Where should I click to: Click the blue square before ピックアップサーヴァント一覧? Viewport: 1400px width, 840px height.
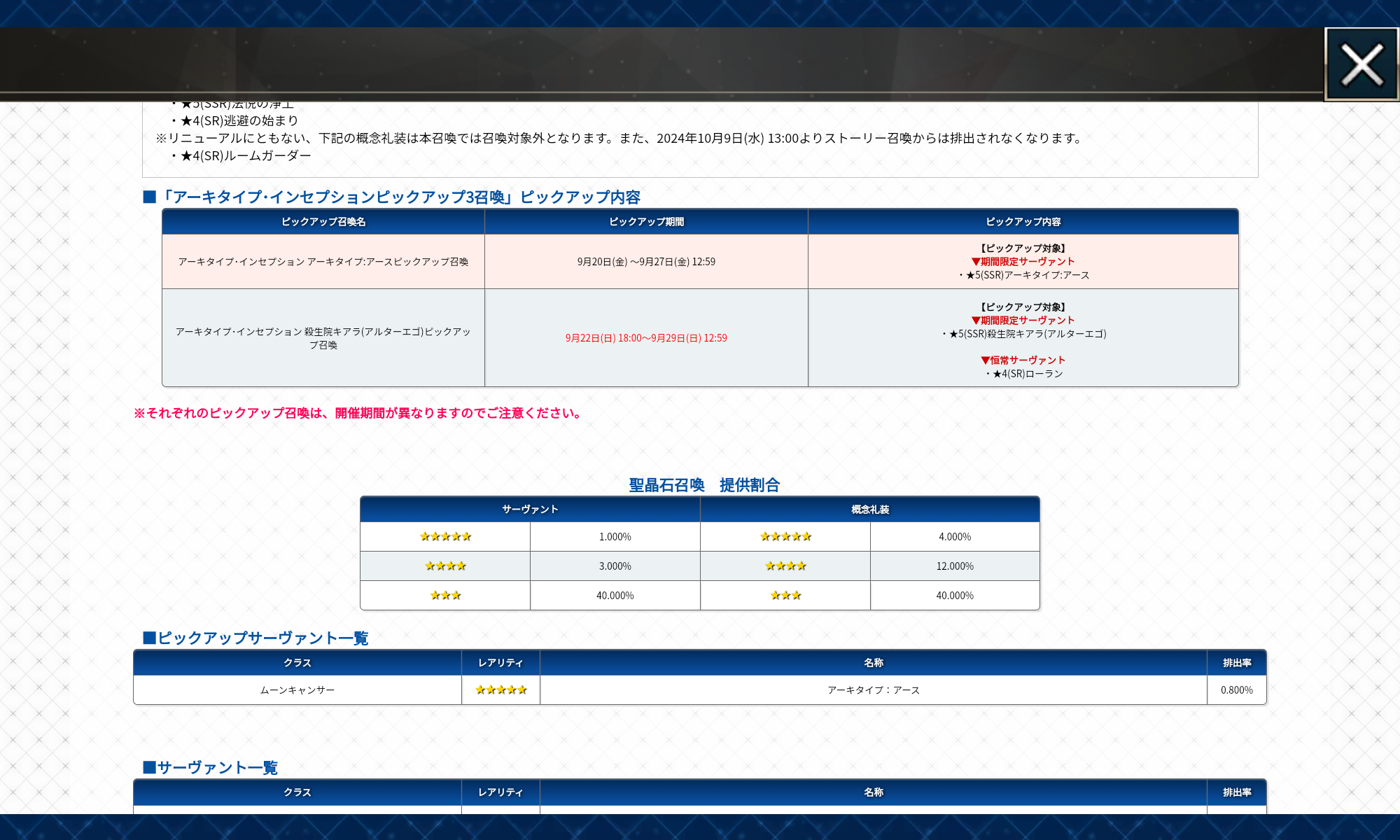(149, 638)
